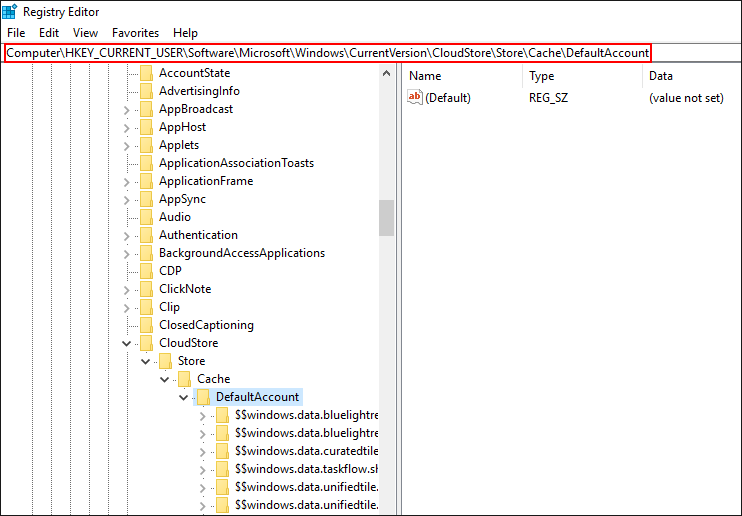Expand the ApplicationFrame key

coord(126,182)
